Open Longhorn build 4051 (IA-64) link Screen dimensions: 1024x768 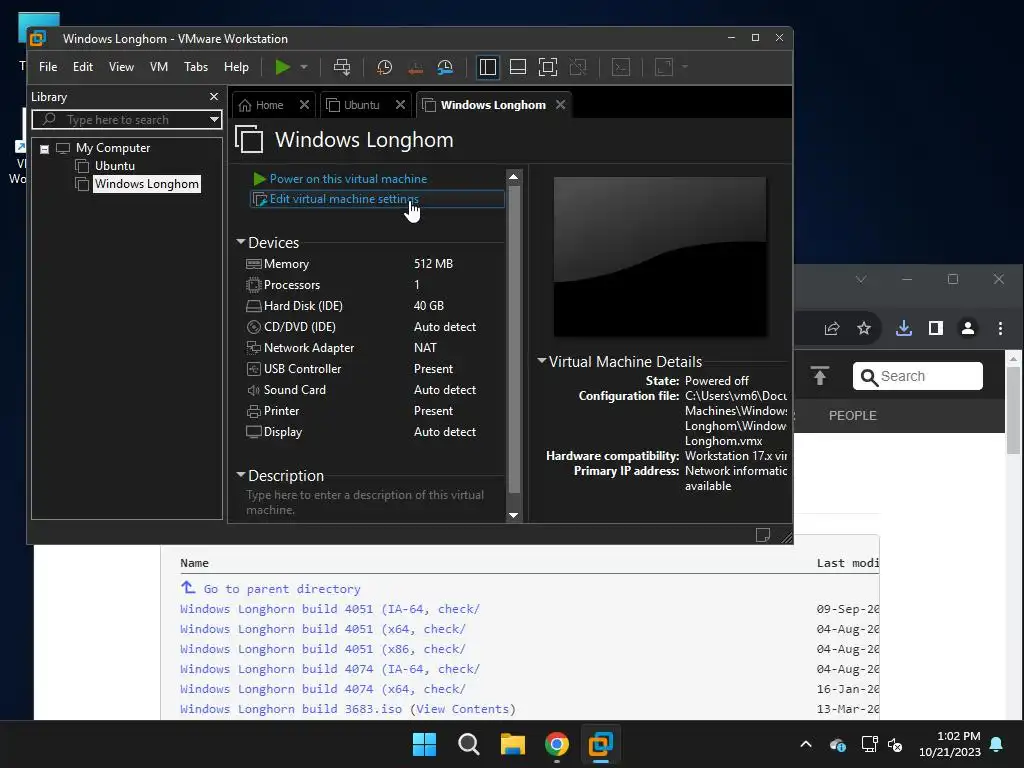tap(330, 609)
